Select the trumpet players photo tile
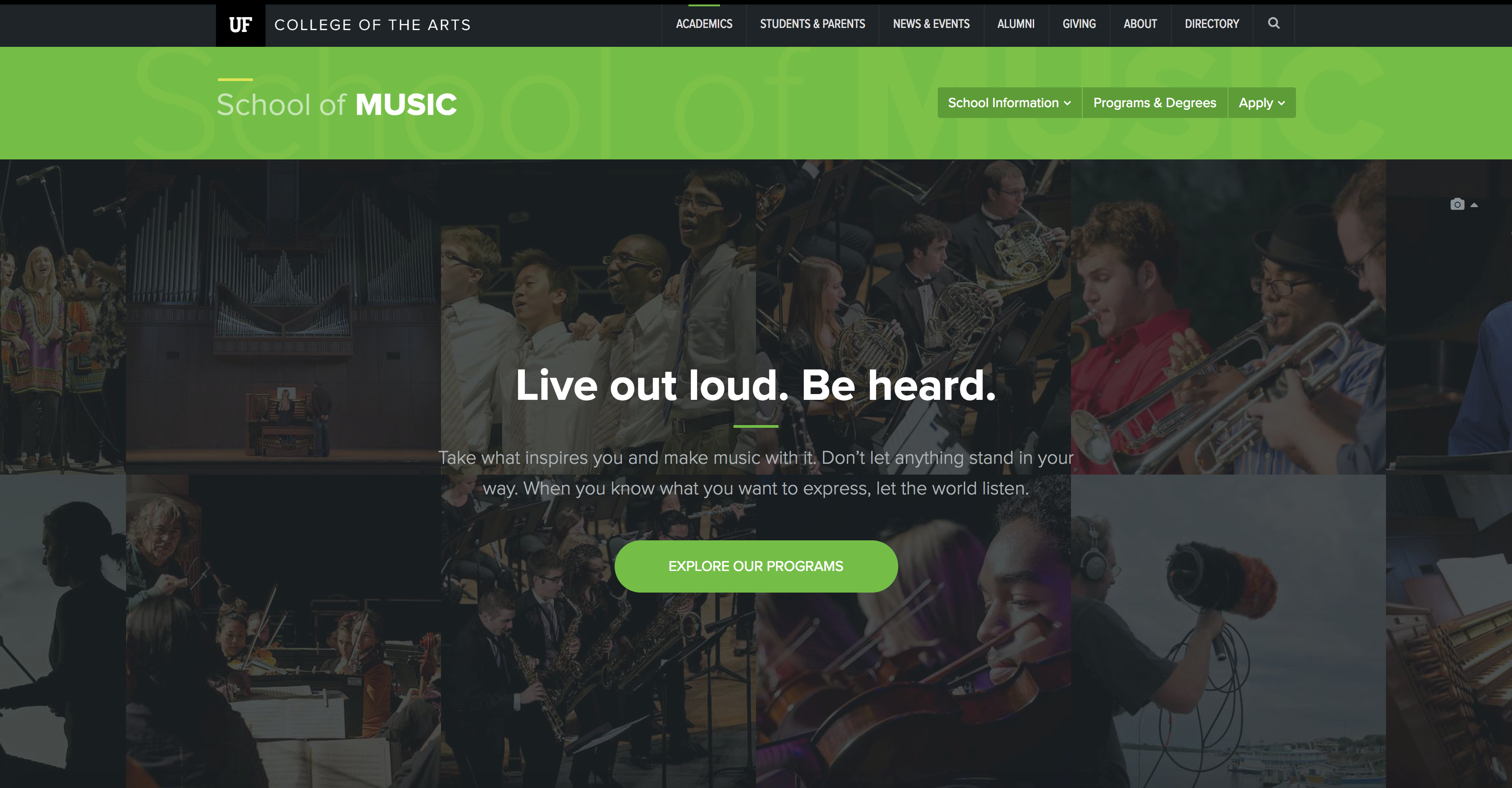Screen dimensions: 1512x788 click(1228, 317)
